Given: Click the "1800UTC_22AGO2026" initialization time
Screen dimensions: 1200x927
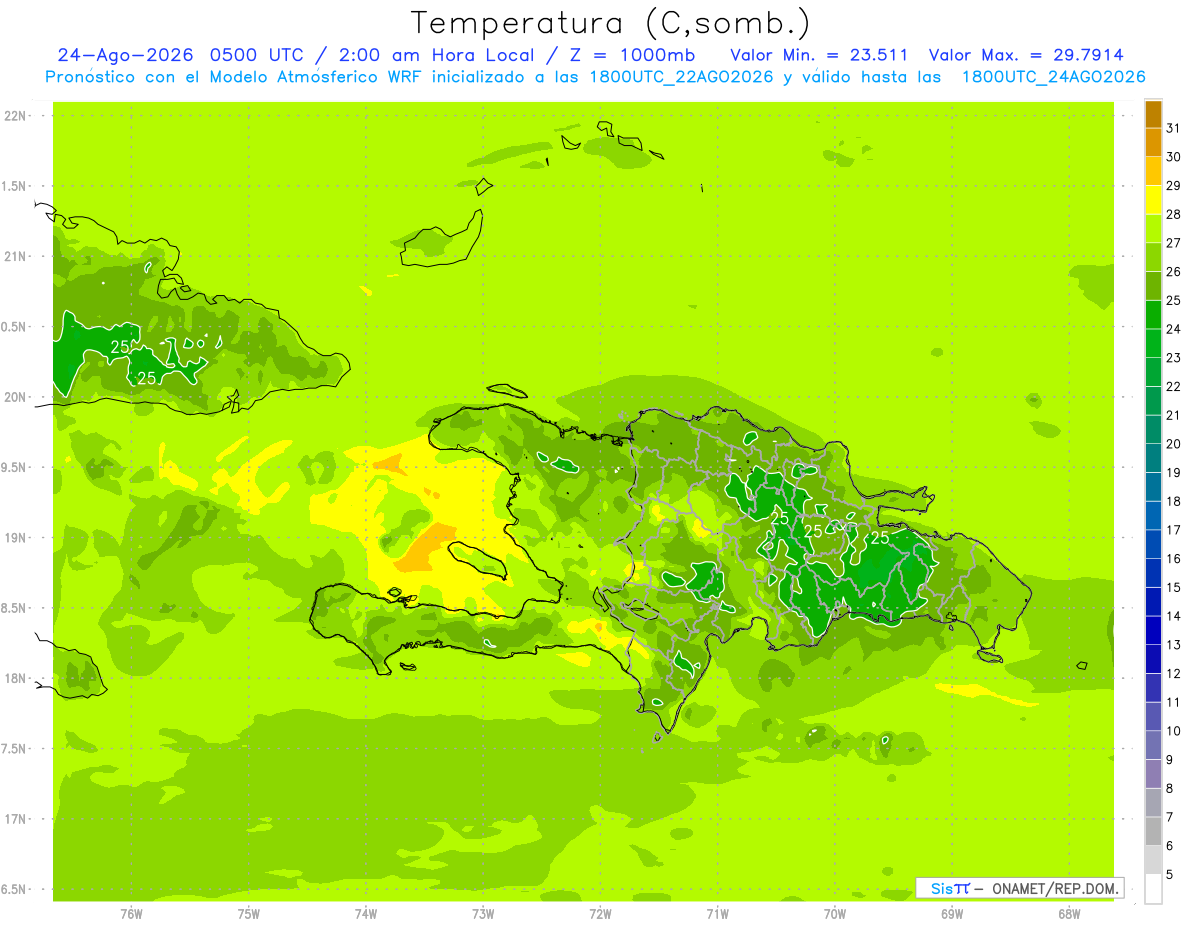Looking at the screenshot, I should point(681,77).
